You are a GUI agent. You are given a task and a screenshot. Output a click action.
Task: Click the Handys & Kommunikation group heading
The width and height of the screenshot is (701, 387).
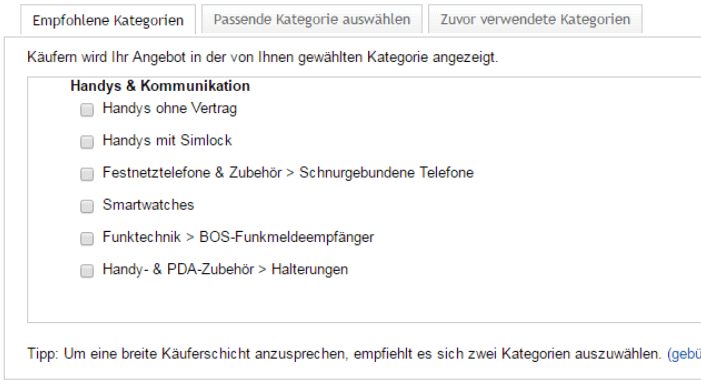click(x=160, y=86)
